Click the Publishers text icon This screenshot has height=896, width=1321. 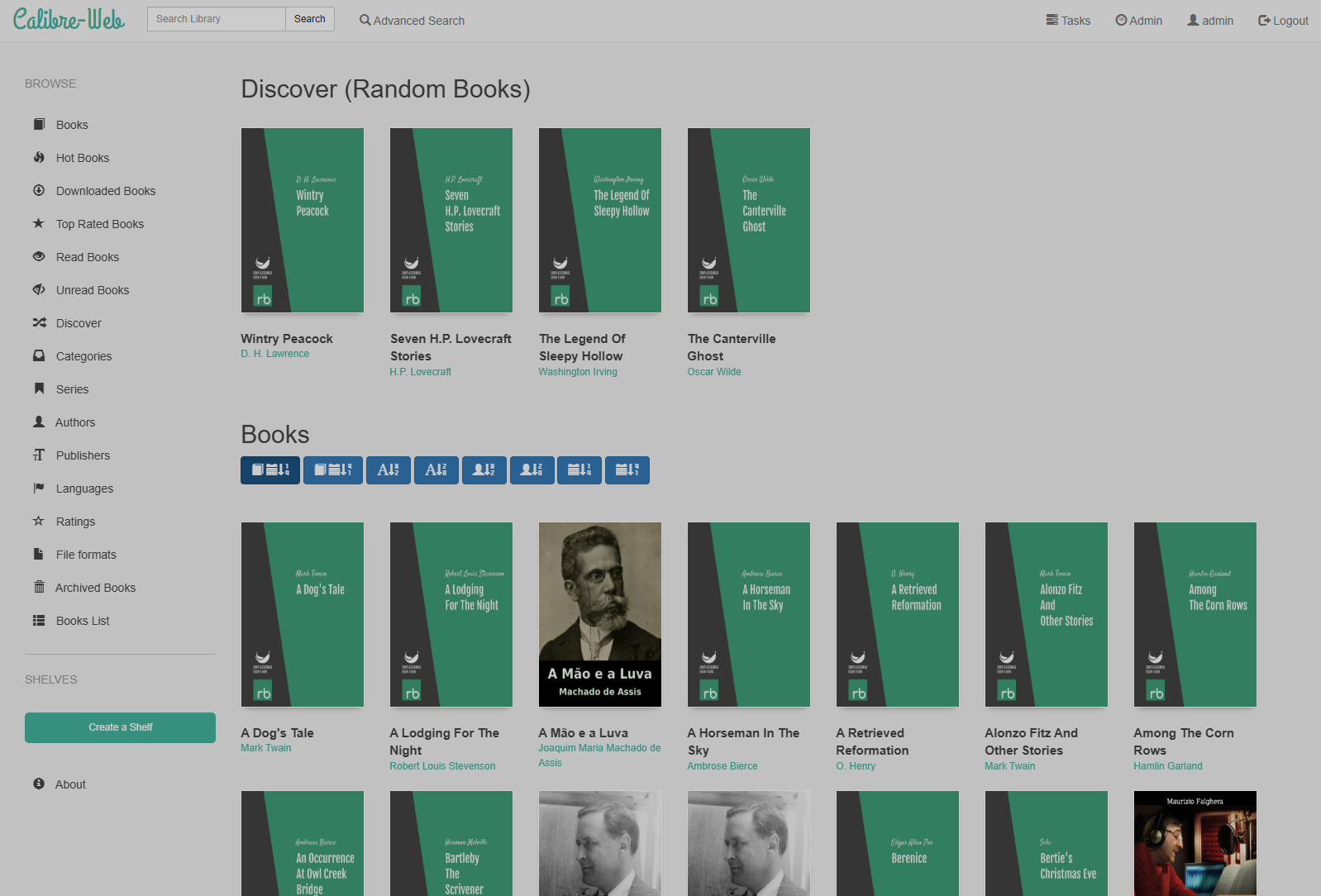pyautogui.click(x=39, y=455)
